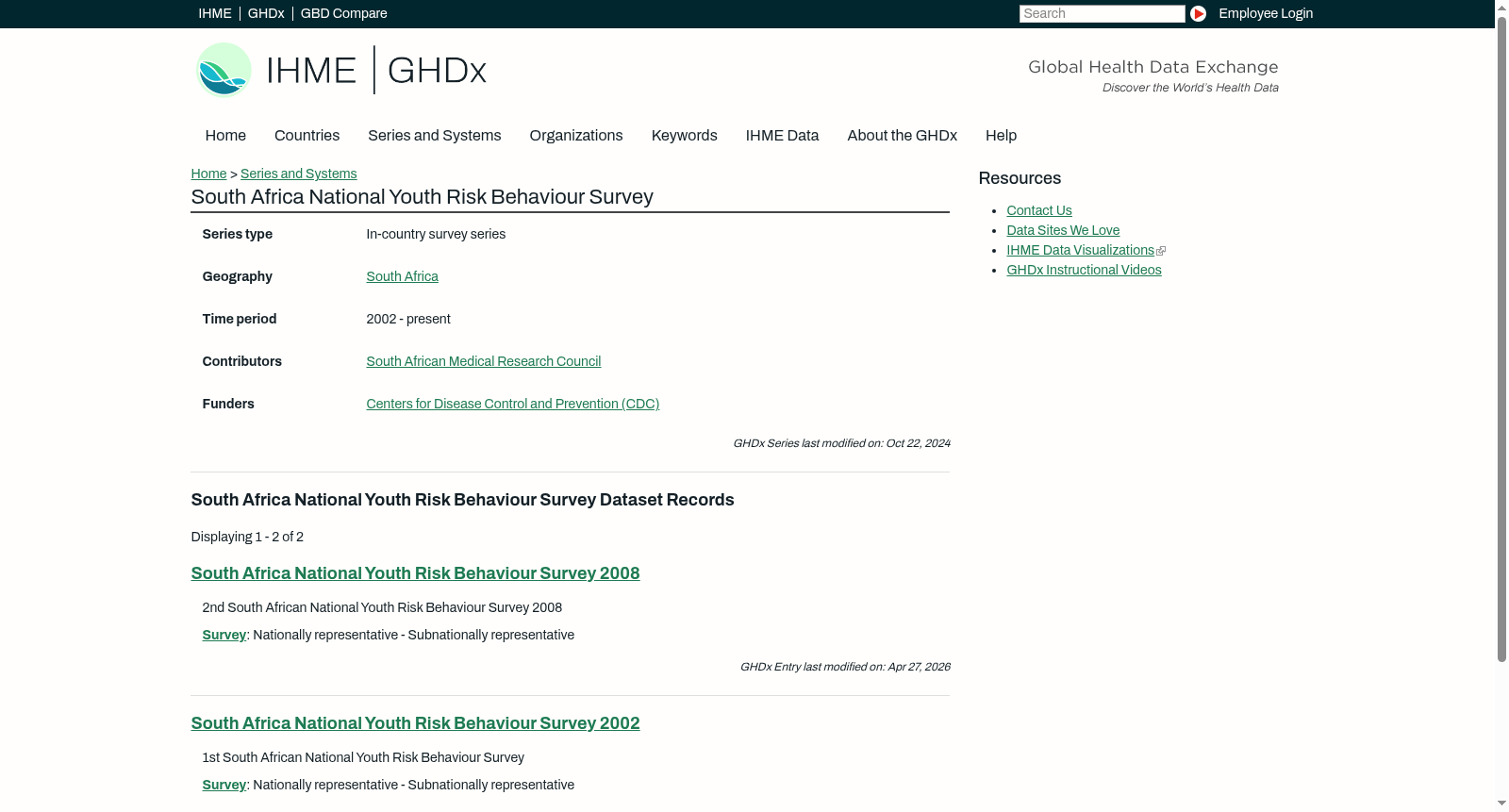
Task: Click the 'Funders' label
Action: pos(228,404)
